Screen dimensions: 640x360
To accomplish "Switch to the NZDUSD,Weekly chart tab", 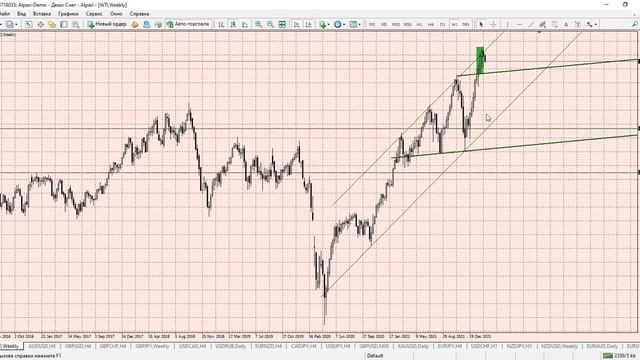I will click(559, 346).
